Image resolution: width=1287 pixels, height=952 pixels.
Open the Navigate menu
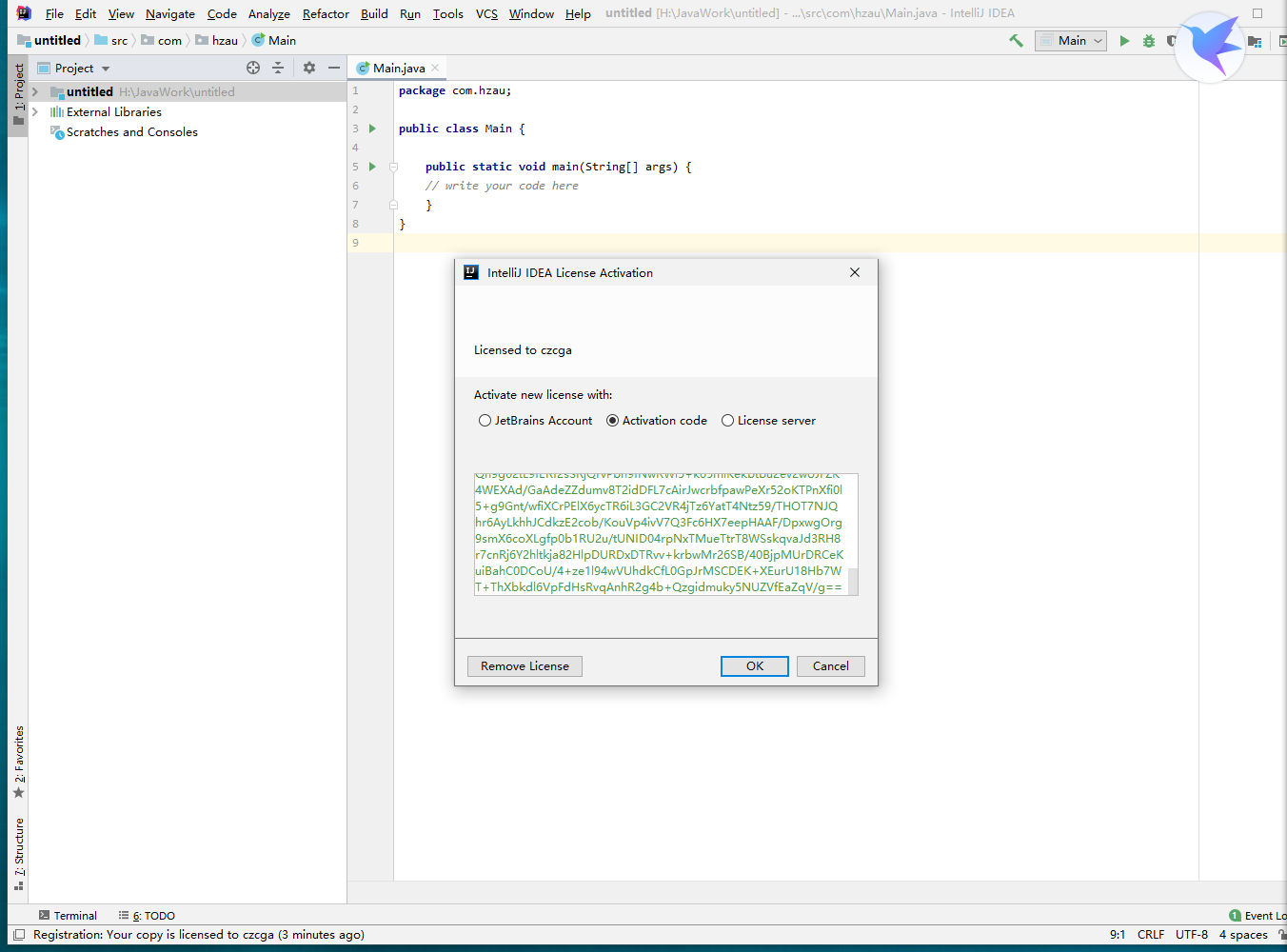[x=170, y=13]
